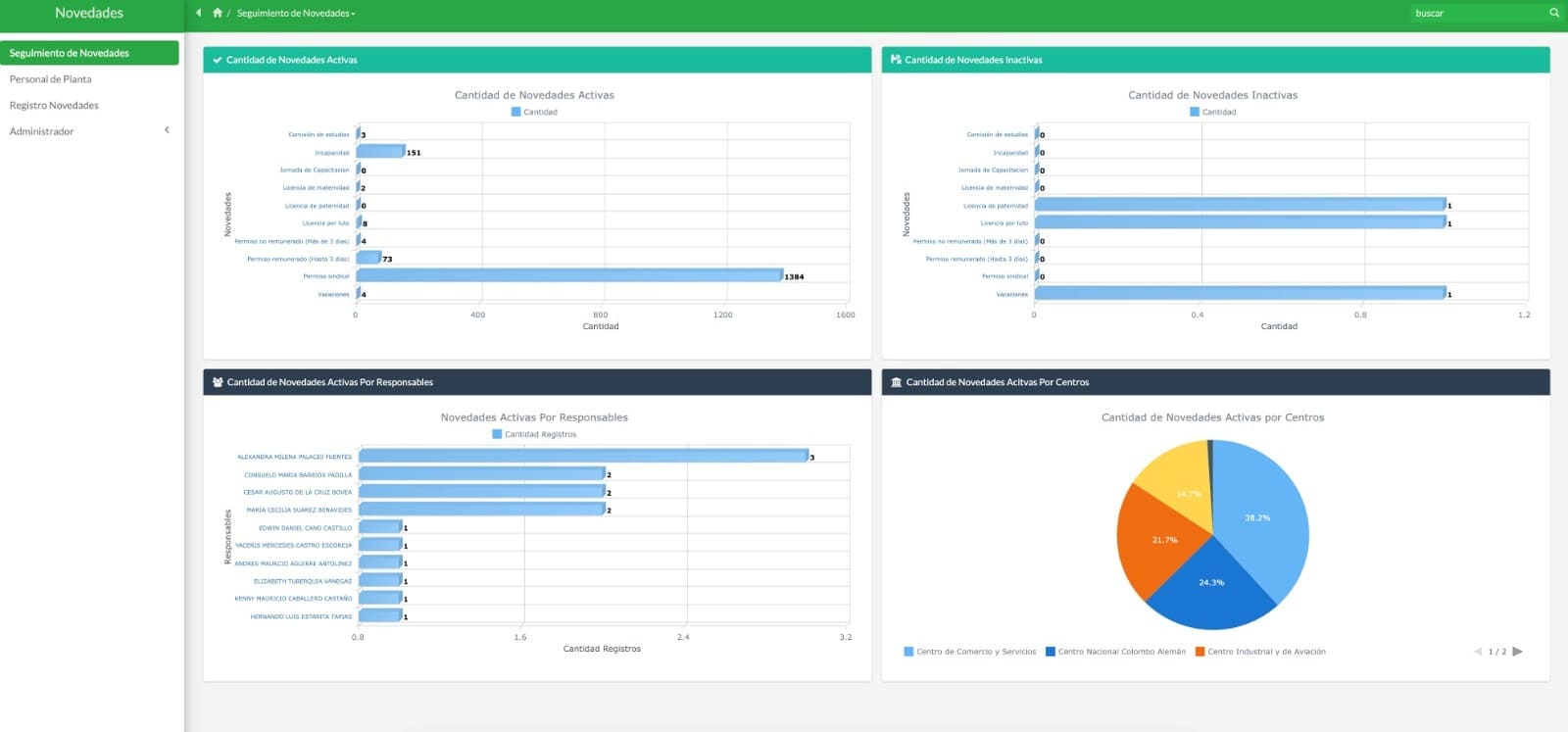1568x732 pixels.
Task: Open Registro Novedades menu item
Action: tap(54, 105)
